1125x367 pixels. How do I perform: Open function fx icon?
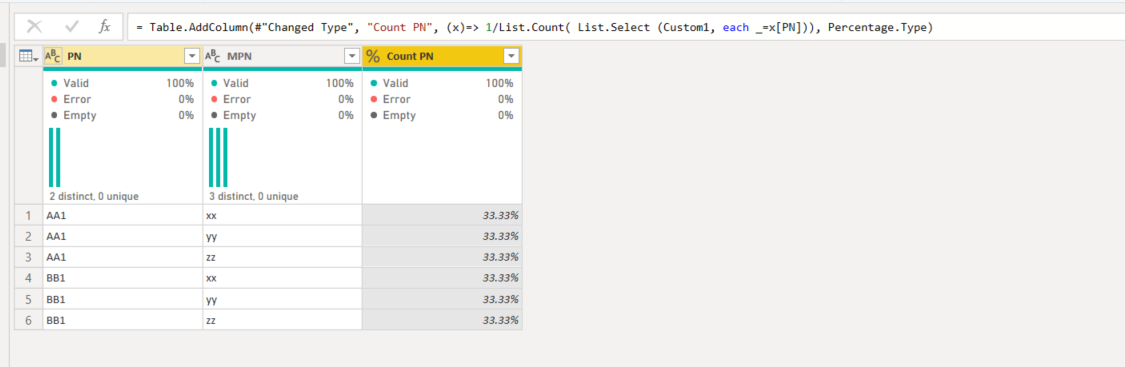click(105, 27)
